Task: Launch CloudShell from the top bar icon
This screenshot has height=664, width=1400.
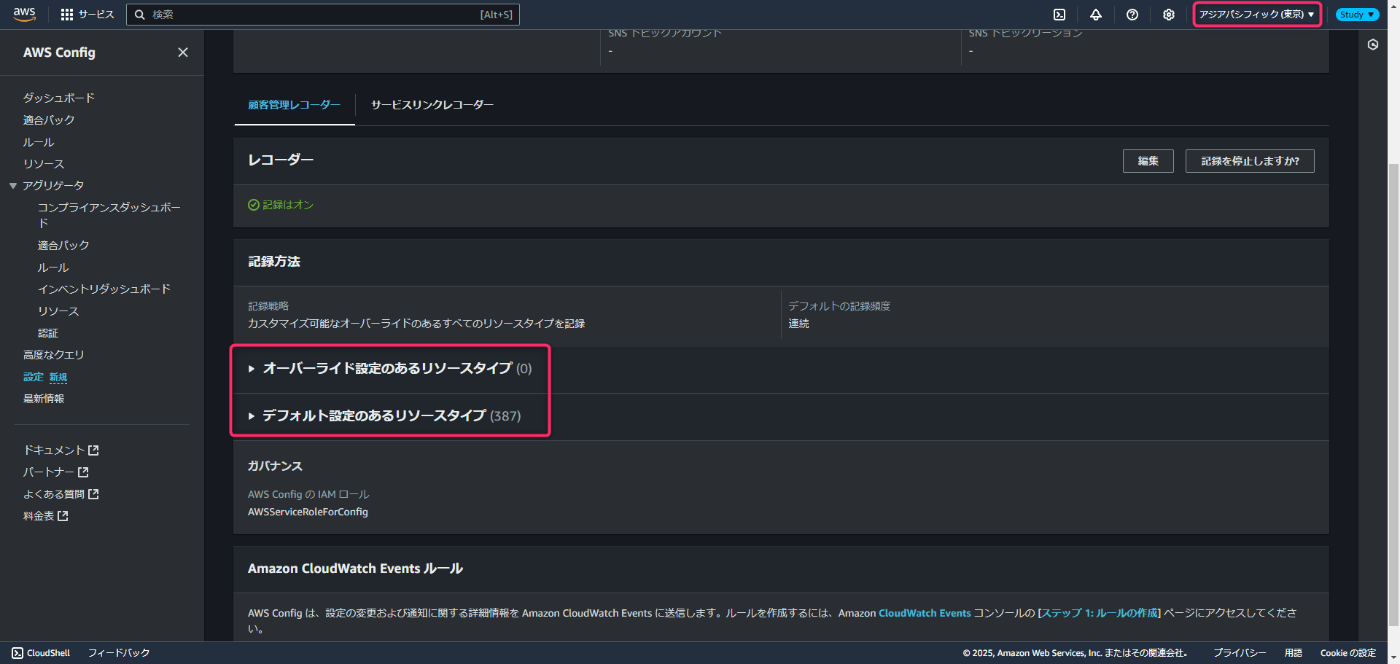Action: pos(1059,15)
